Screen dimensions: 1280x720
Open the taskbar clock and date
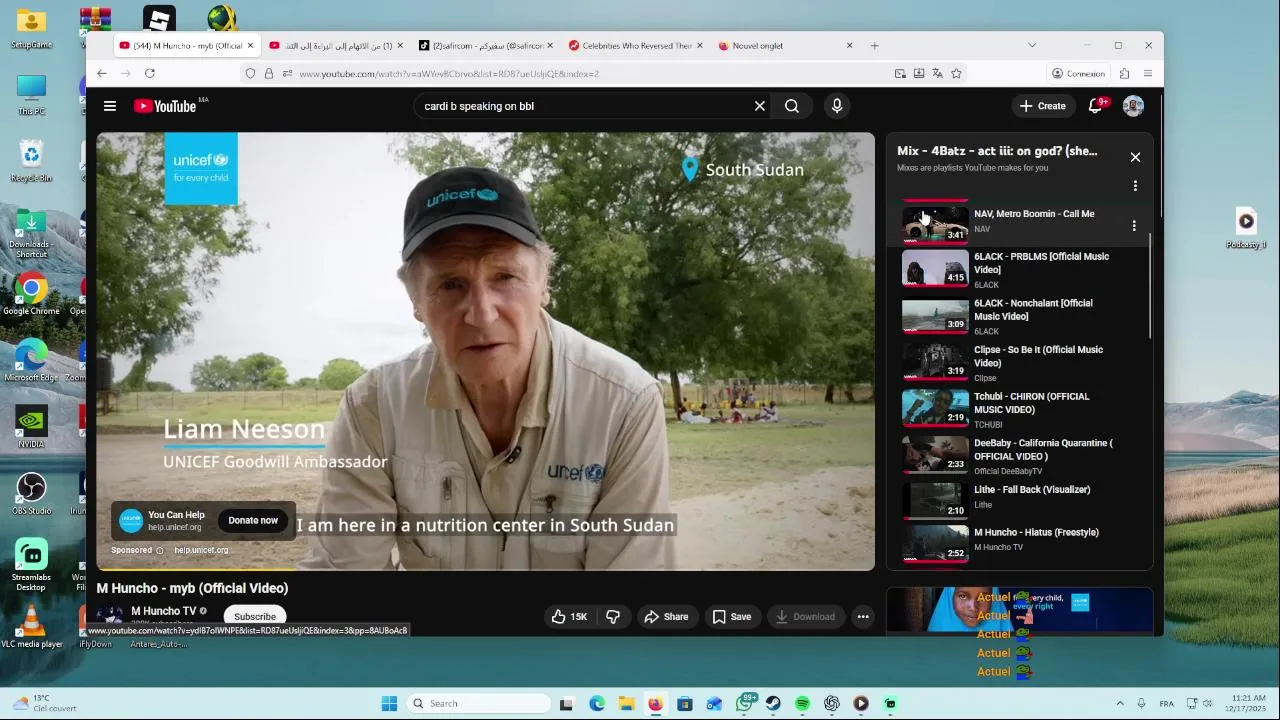pyautogui.click(x=1248, y=703)
